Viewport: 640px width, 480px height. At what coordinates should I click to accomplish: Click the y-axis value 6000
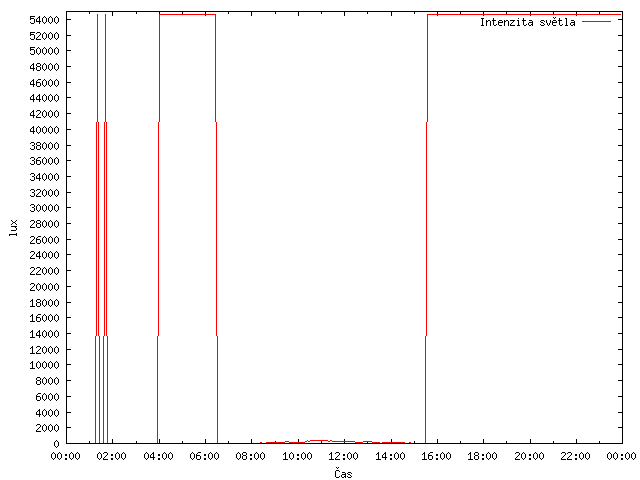47,396
